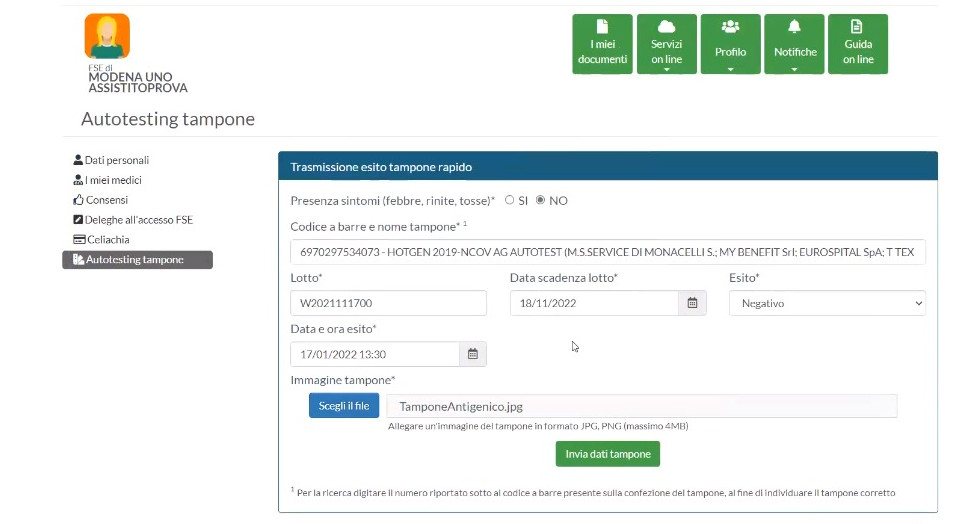Screen dimensions: 971x524
Task: Expand the Servizi on line menu
Action: [666, 46]
